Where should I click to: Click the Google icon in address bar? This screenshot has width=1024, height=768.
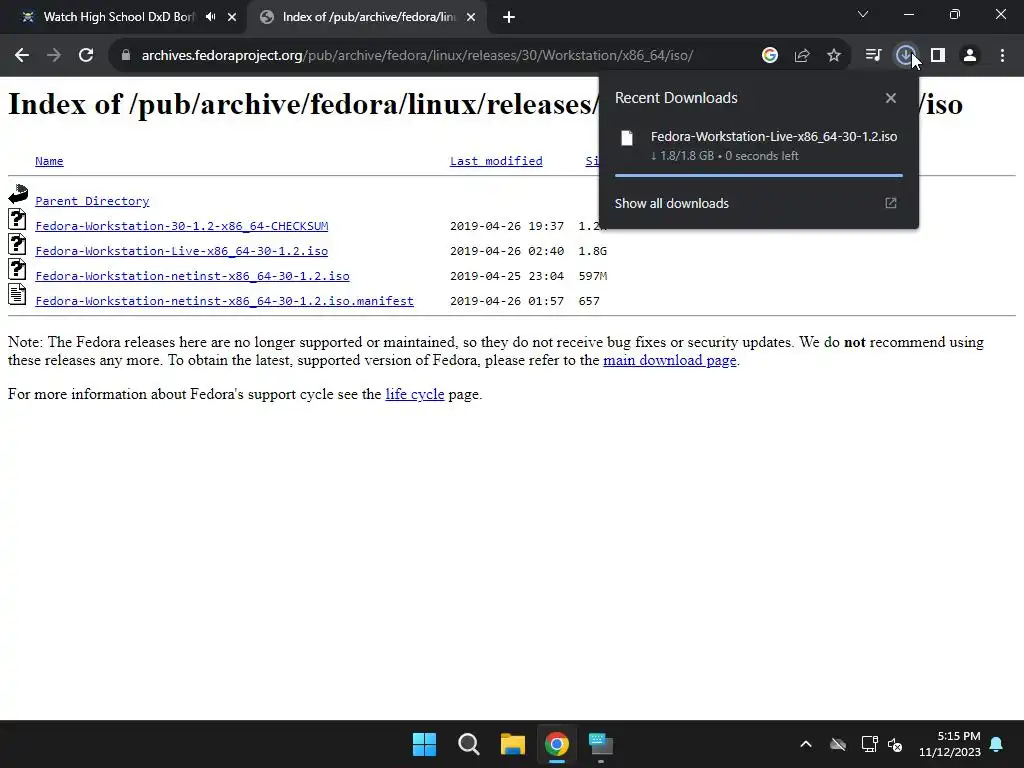[770, 56]
